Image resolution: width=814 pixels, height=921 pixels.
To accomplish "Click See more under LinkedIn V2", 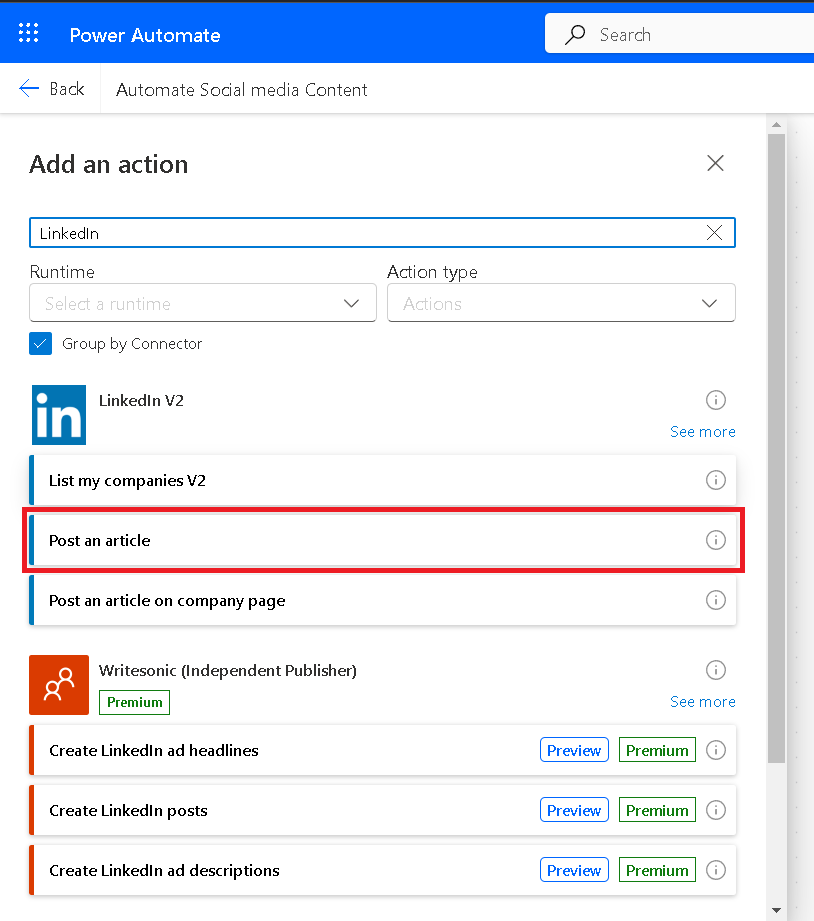I will (x=702, y=432).
